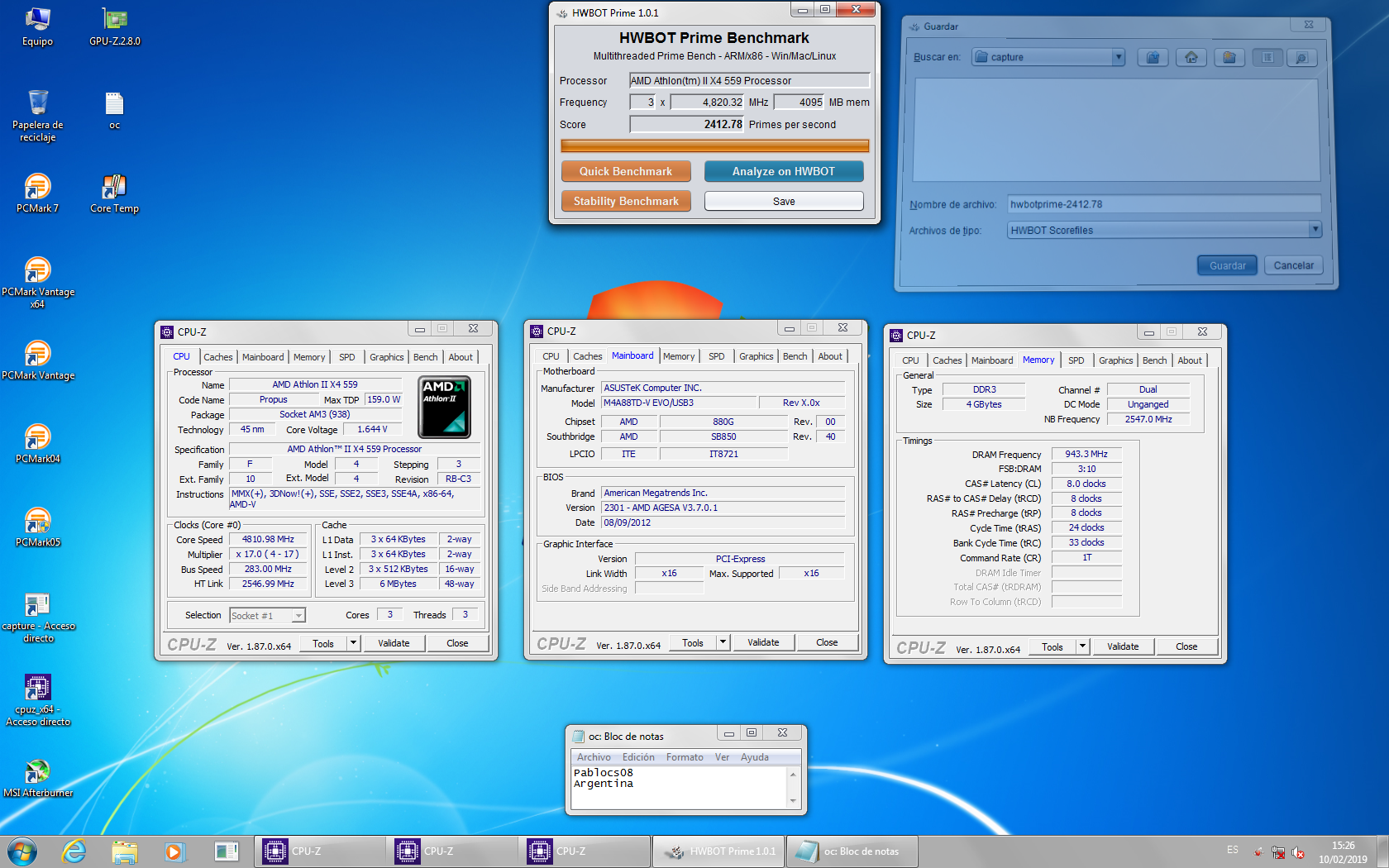Click scroll-up arrow in Bloc de notas
The height and width of the screenshot is (868, 1389).
pyautogui.click(x=793, y=775)
